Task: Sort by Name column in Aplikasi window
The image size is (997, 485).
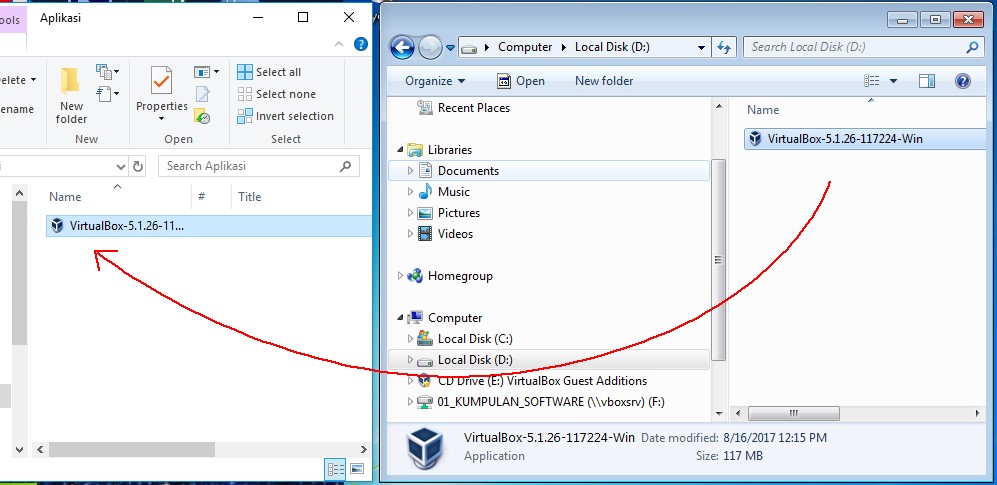Action: coord(65,196)
